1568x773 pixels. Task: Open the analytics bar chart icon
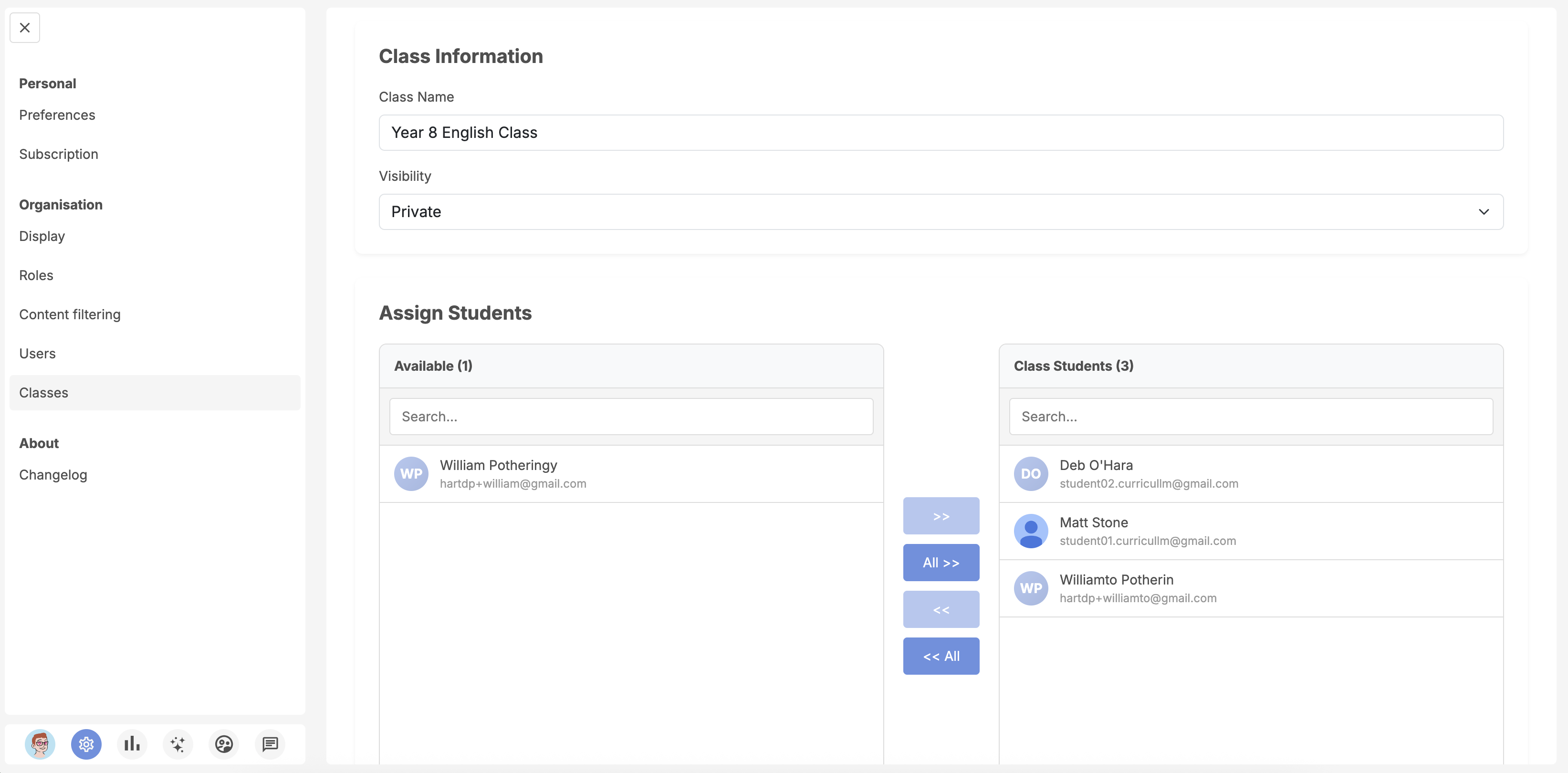pos(132,744)
